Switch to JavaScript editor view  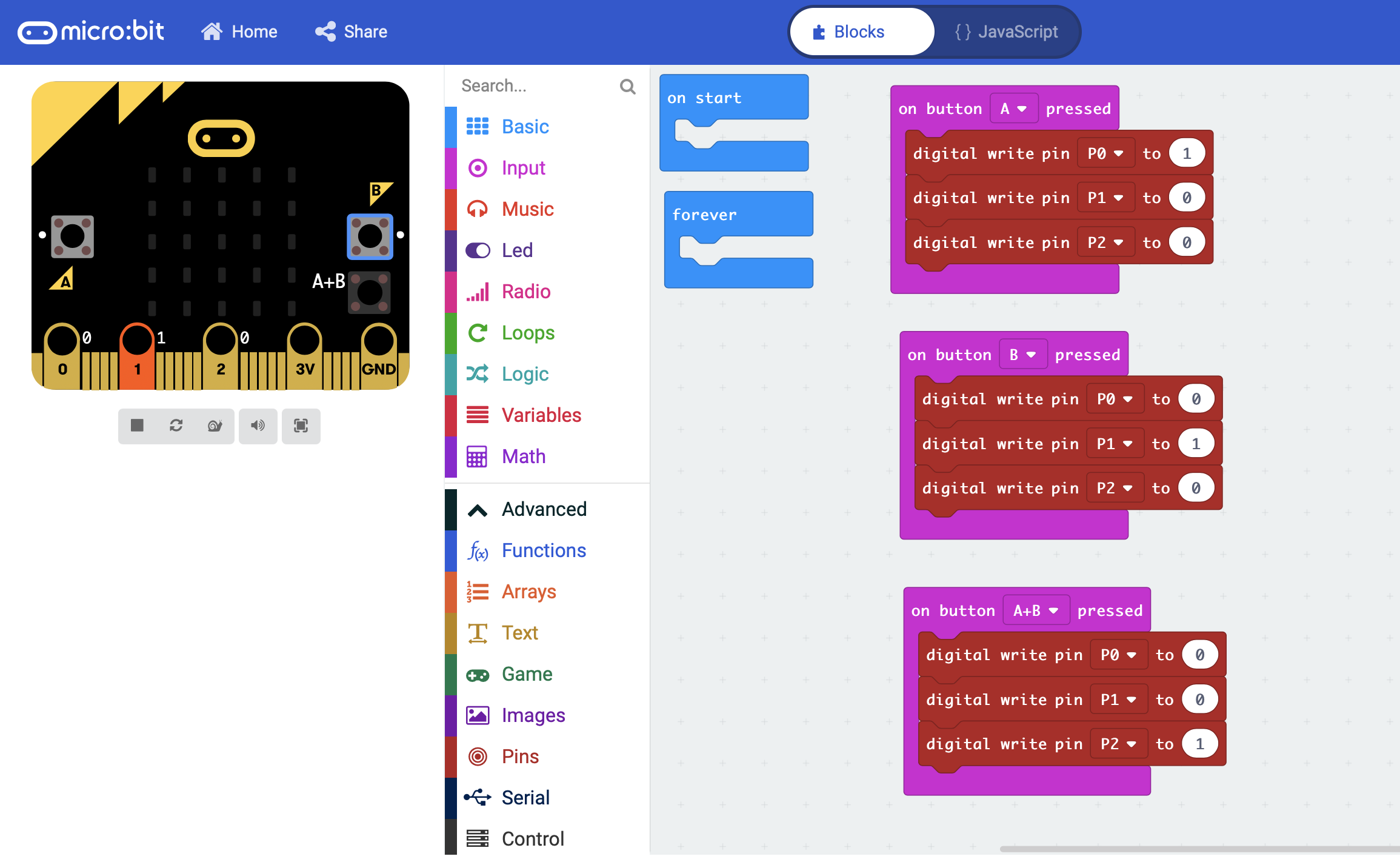coord(1006,32)
